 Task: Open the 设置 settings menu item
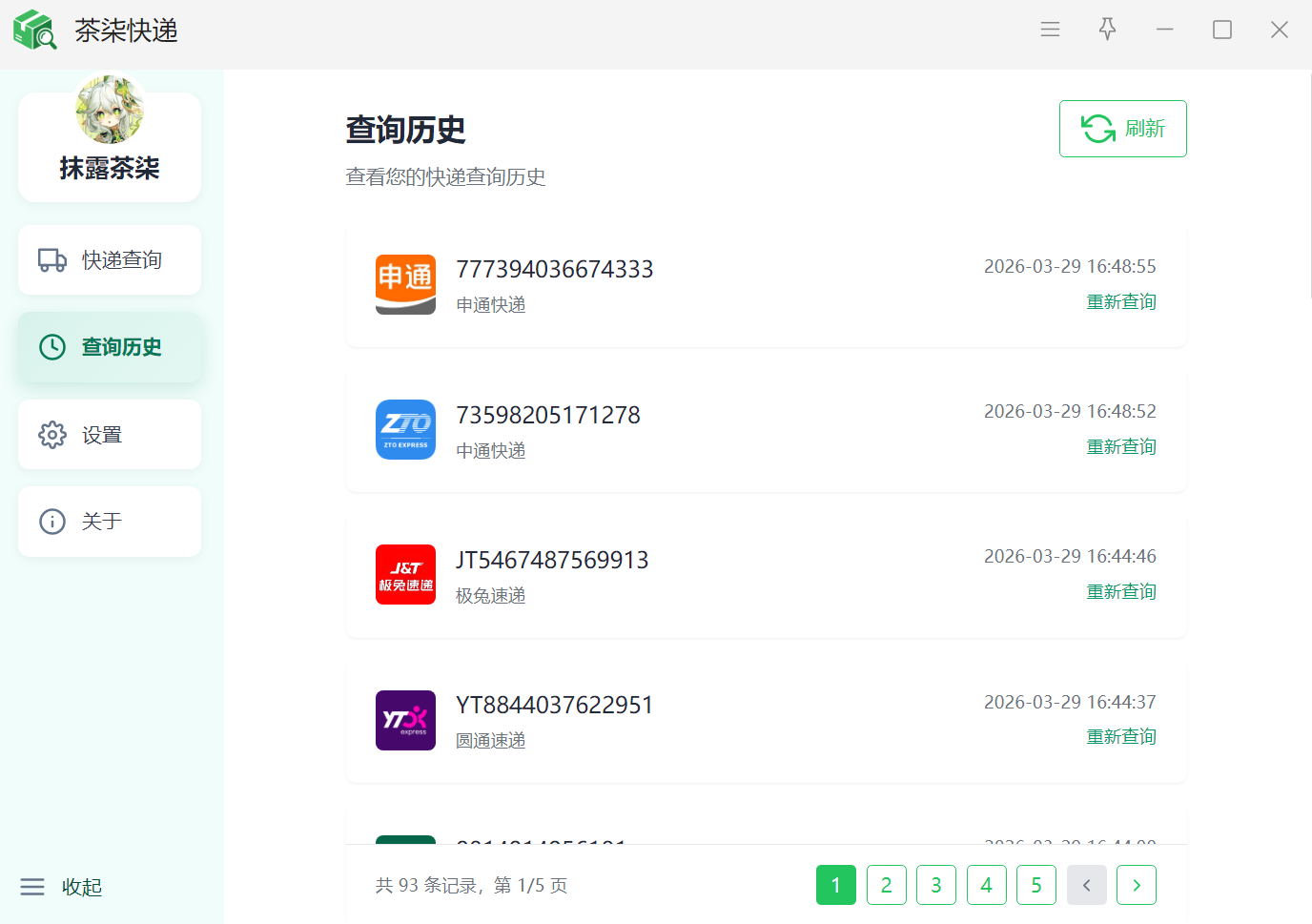point(110,435)
